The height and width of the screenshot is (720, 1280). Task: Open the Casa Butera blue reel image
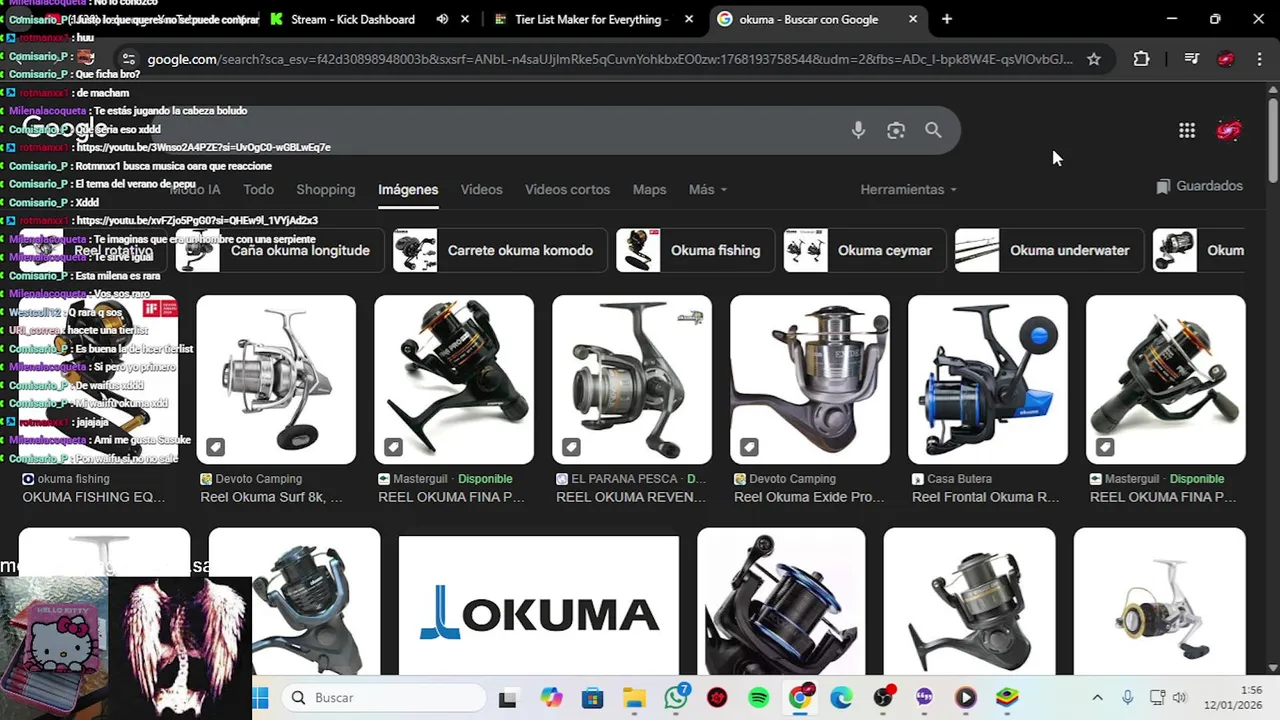tap(988, 380)
